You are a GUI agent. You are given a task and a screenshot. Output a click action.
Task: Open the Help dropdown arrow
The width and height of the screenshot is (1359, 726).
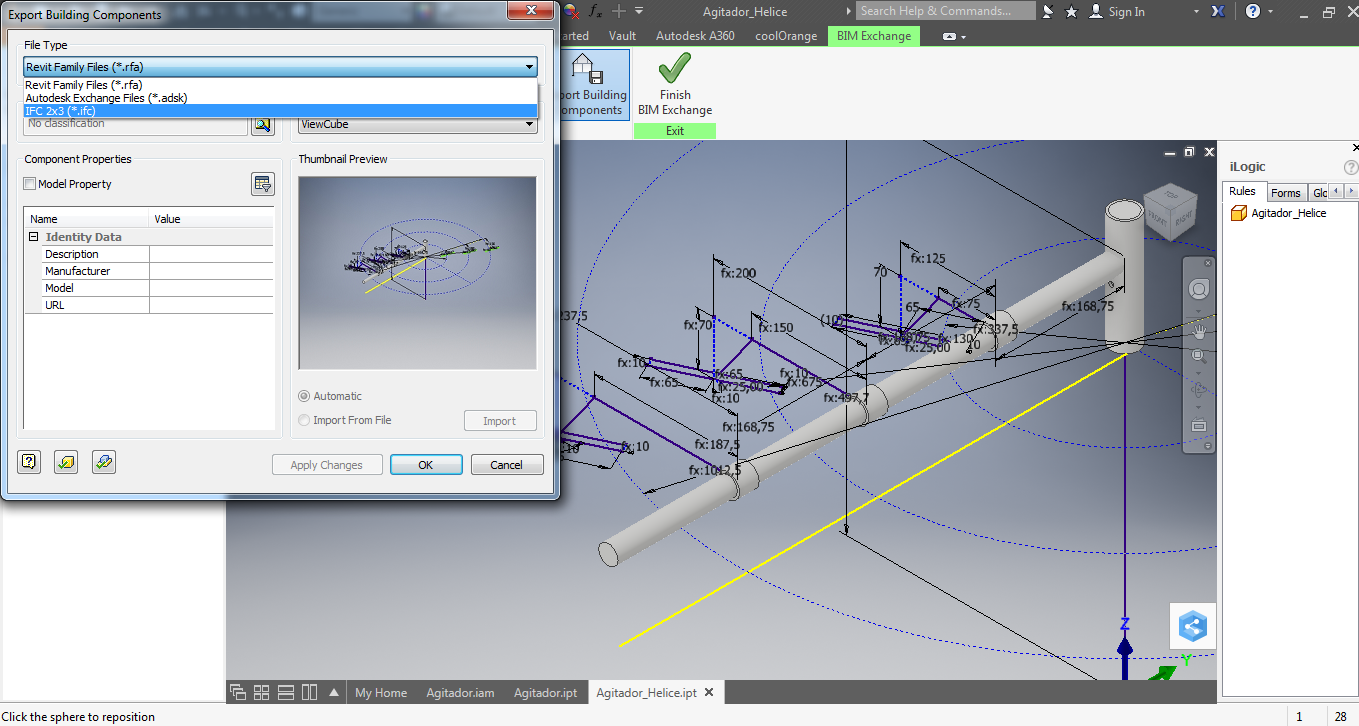(x=1269, y=12)
